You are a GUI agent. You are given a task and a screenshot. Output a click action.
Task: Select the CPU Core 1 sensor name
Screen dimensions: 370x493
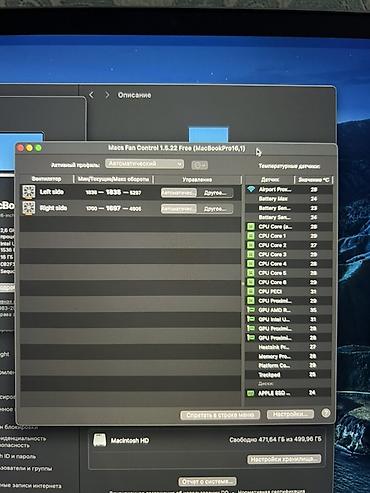click(272, 236)
